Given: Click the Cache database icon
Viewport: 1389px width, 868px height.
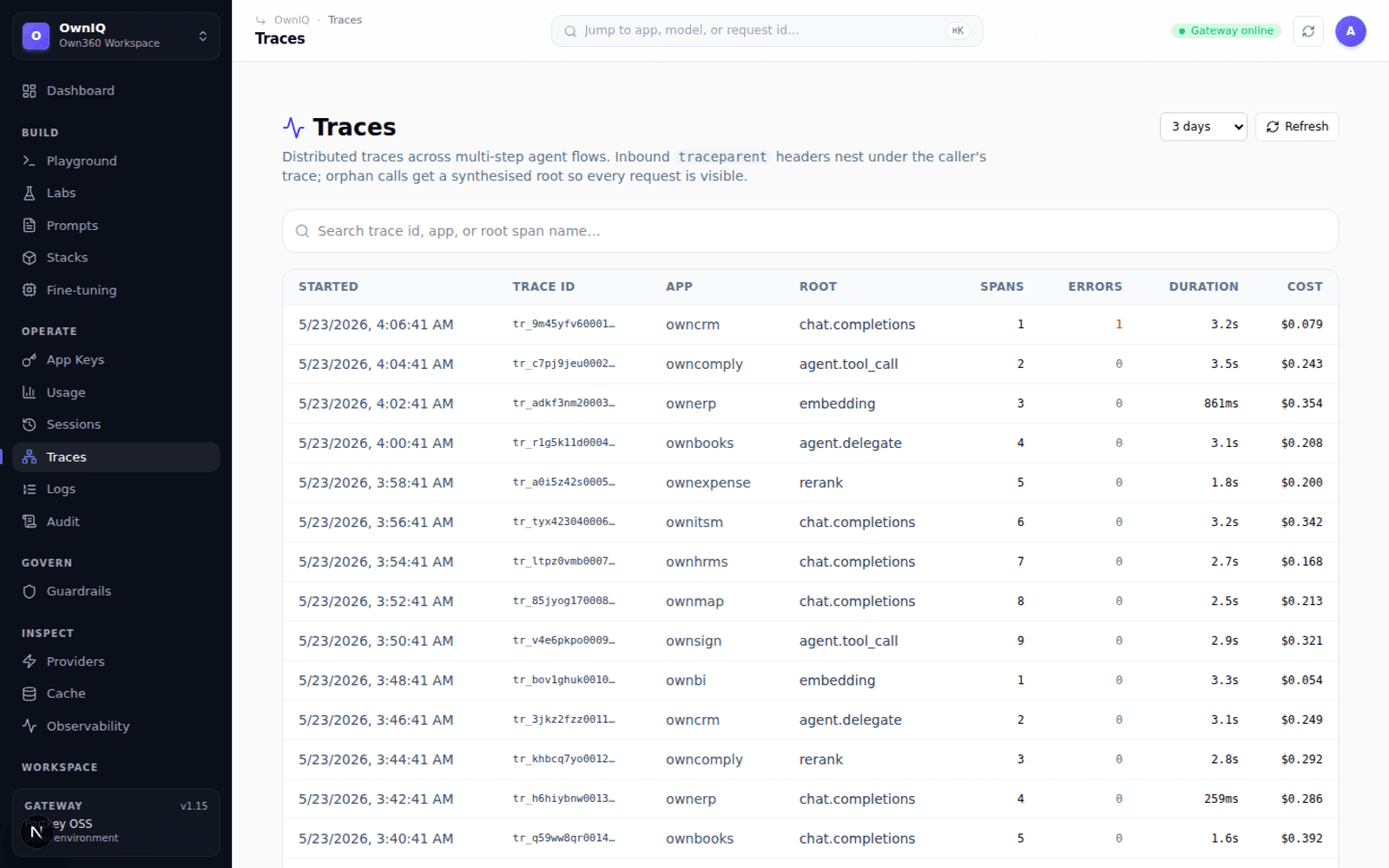Looking at the screenshot, I should pos(30,694).
